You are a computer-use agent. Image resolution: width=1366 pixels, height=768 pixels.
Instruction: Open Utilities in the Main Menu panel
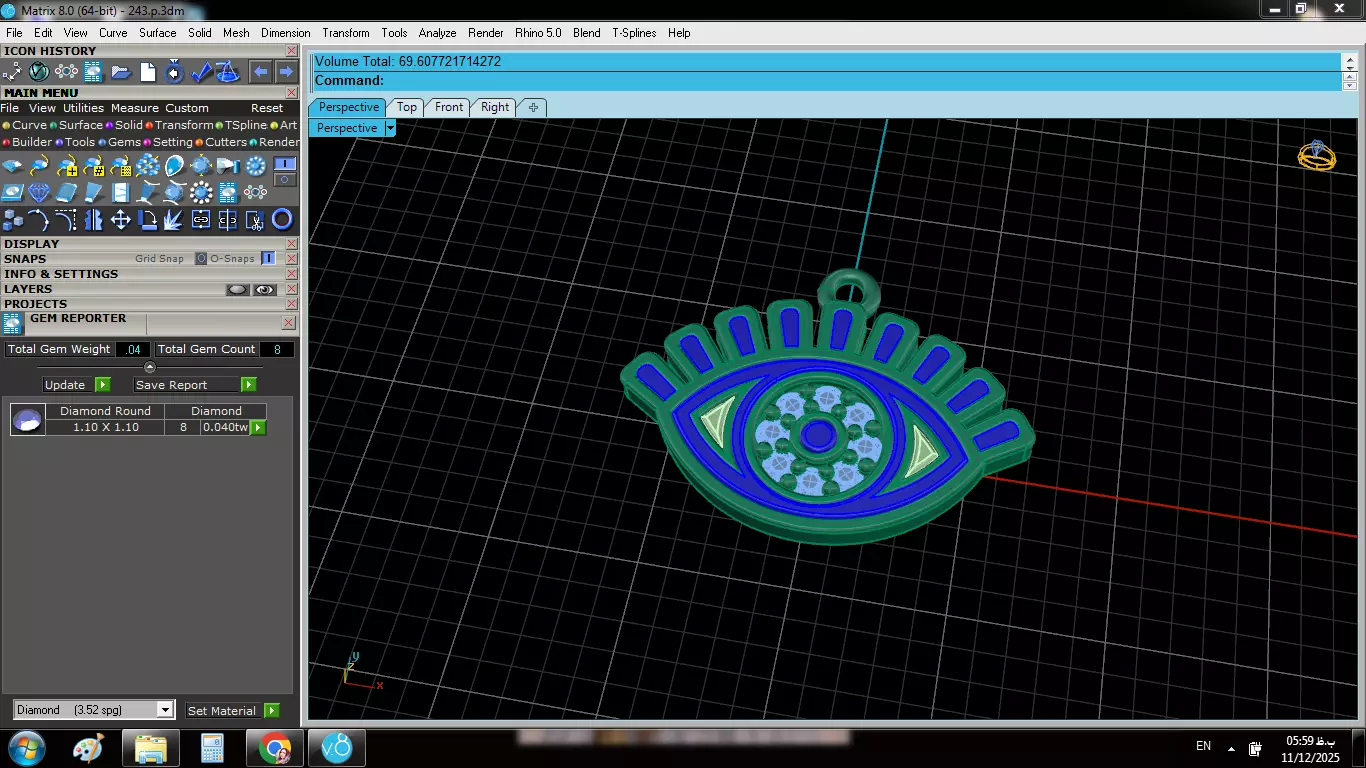84,108
